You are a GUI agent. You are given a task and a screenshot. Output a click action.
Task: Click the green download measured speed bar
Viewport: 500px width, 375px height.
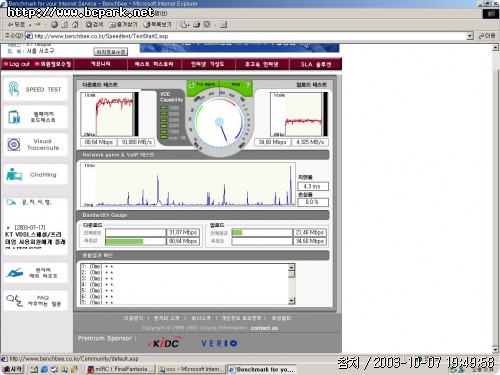[x=124, y=241]
